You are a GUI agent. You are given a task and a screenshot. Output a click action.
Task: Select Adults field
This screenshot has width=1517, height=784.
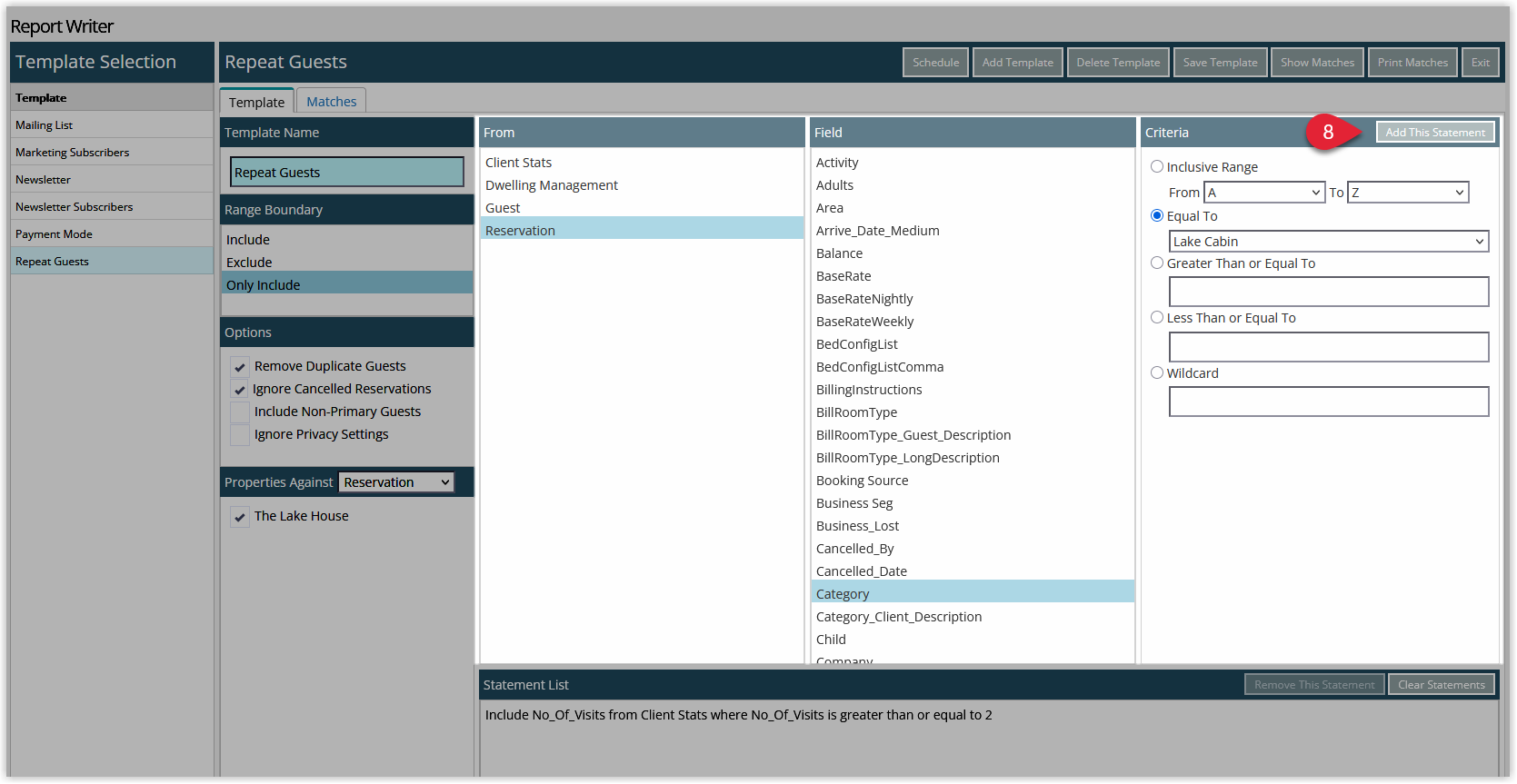point(973,185)
